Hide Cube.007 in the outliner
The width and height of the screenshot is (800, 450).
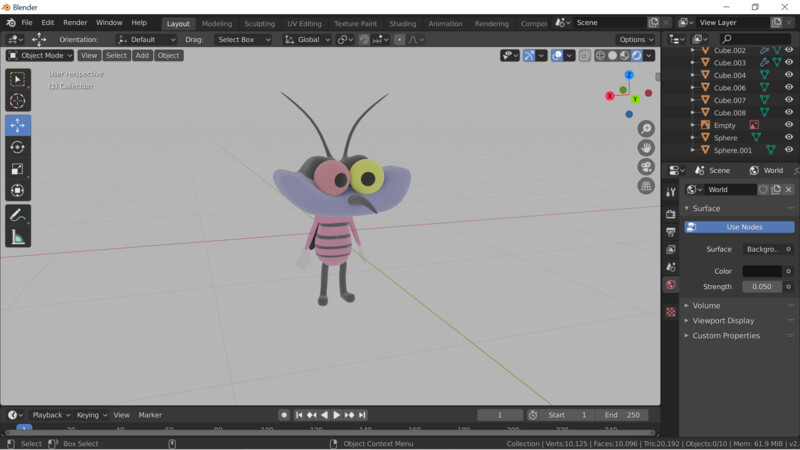tap(789, 100)
